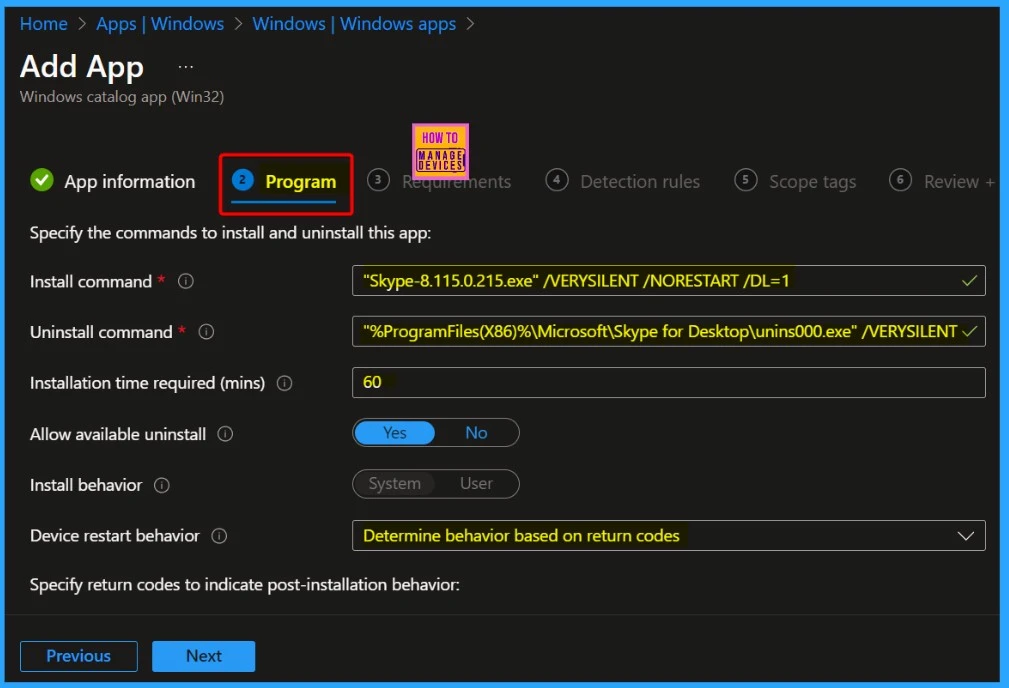Select the Program tab

click(284, 182)
